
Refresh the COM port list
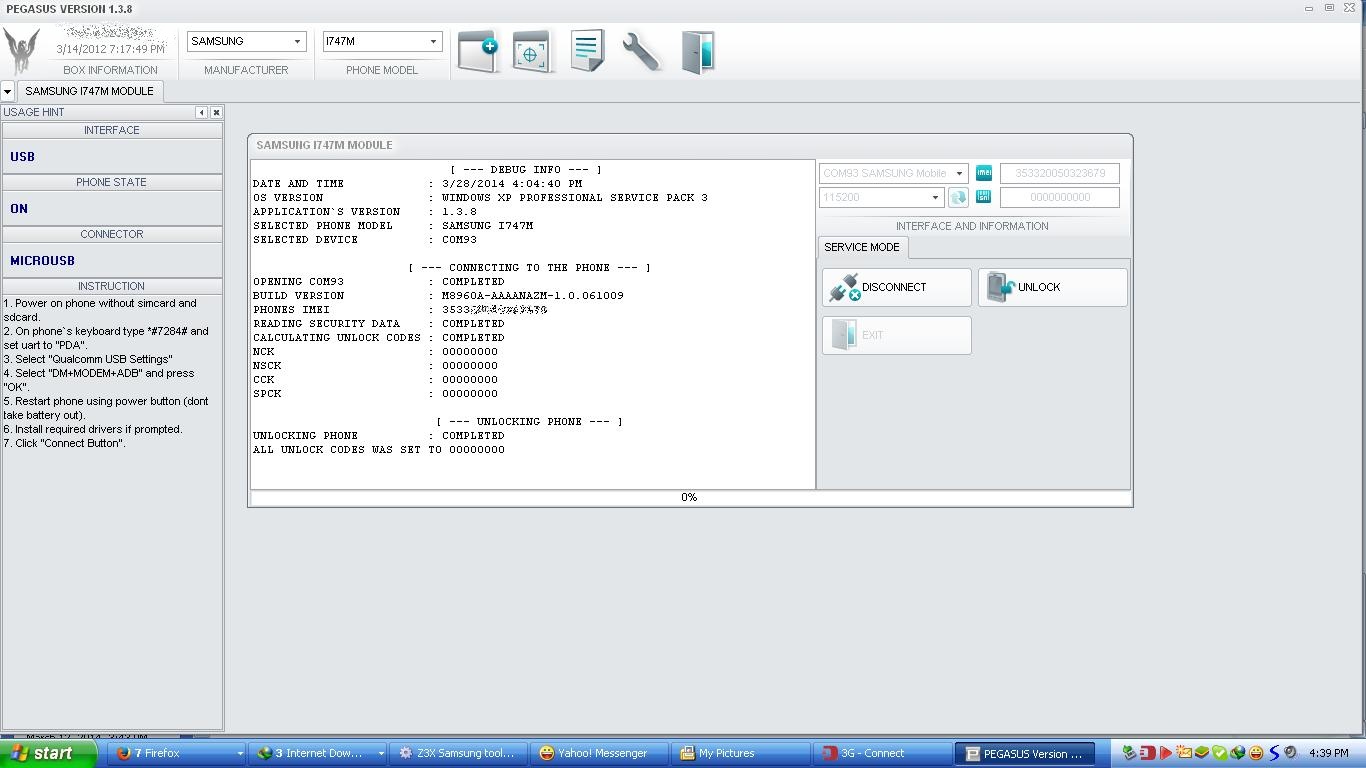coord(958,197)
